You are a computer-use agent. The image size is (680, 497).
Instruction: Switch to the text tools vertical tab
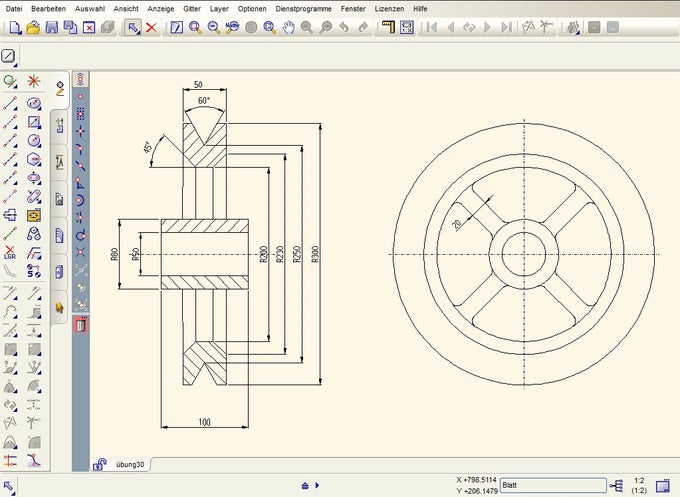tap(60, 162)
